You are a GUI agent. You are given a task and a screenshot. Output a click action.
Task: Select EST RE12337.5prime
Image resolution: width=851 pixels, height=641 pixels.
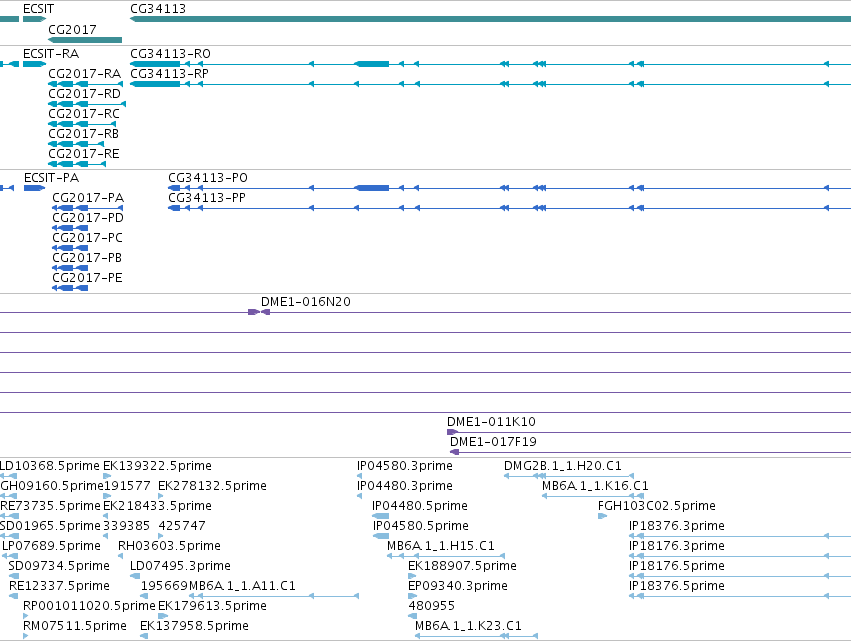59,586
